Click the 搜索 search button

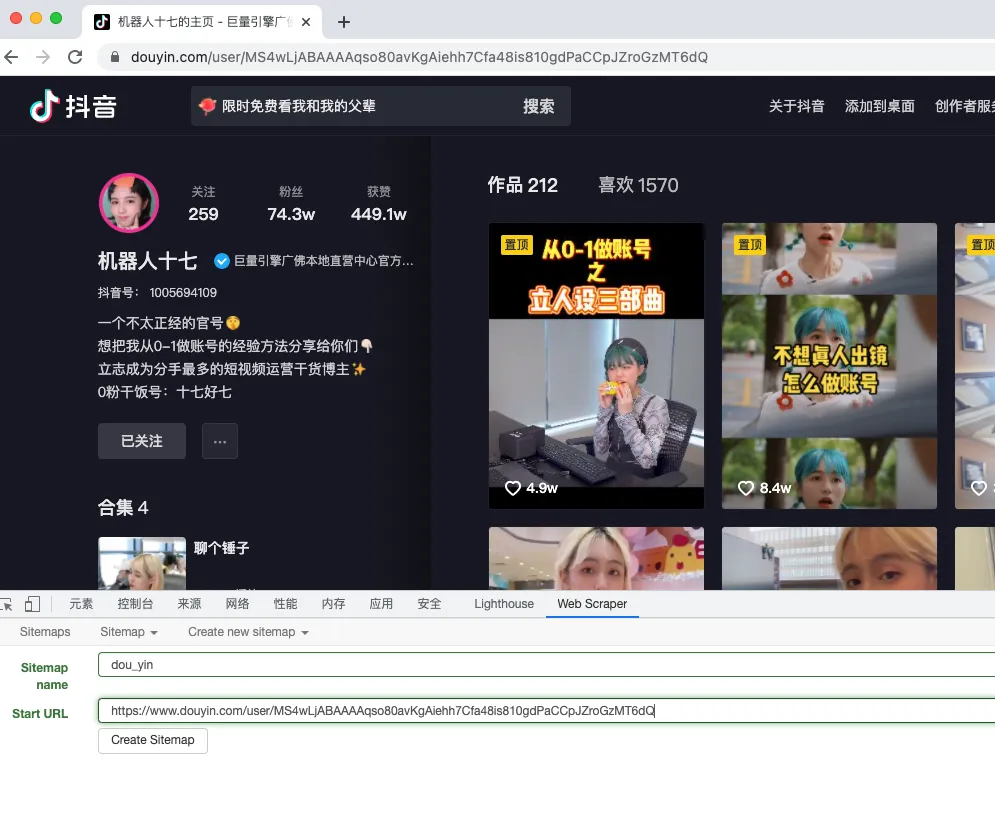pos(538,106)
